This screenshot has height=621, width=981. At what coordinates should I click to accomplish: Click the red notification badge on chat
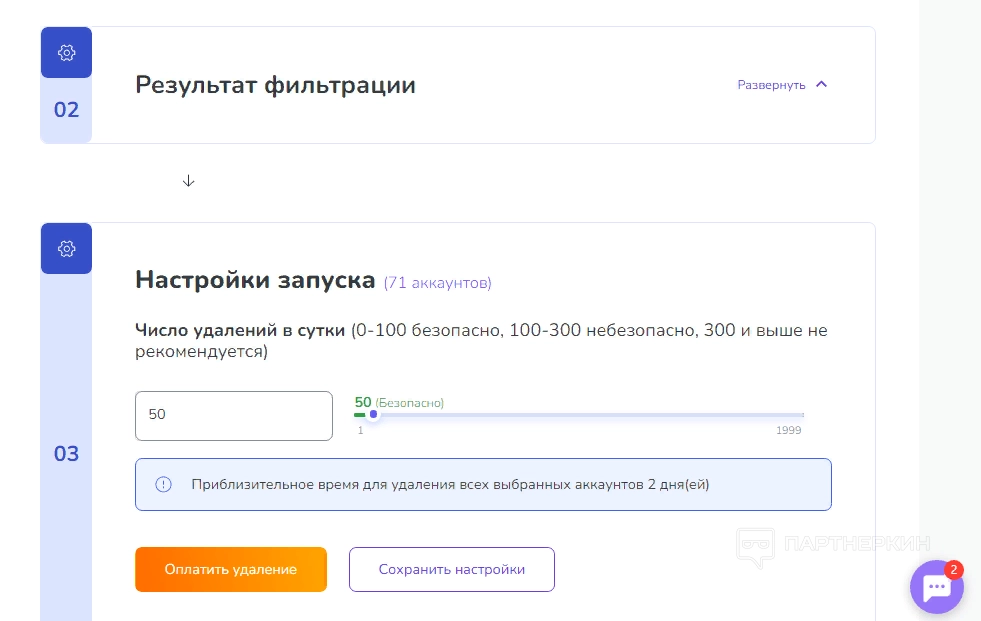[953, 570]
